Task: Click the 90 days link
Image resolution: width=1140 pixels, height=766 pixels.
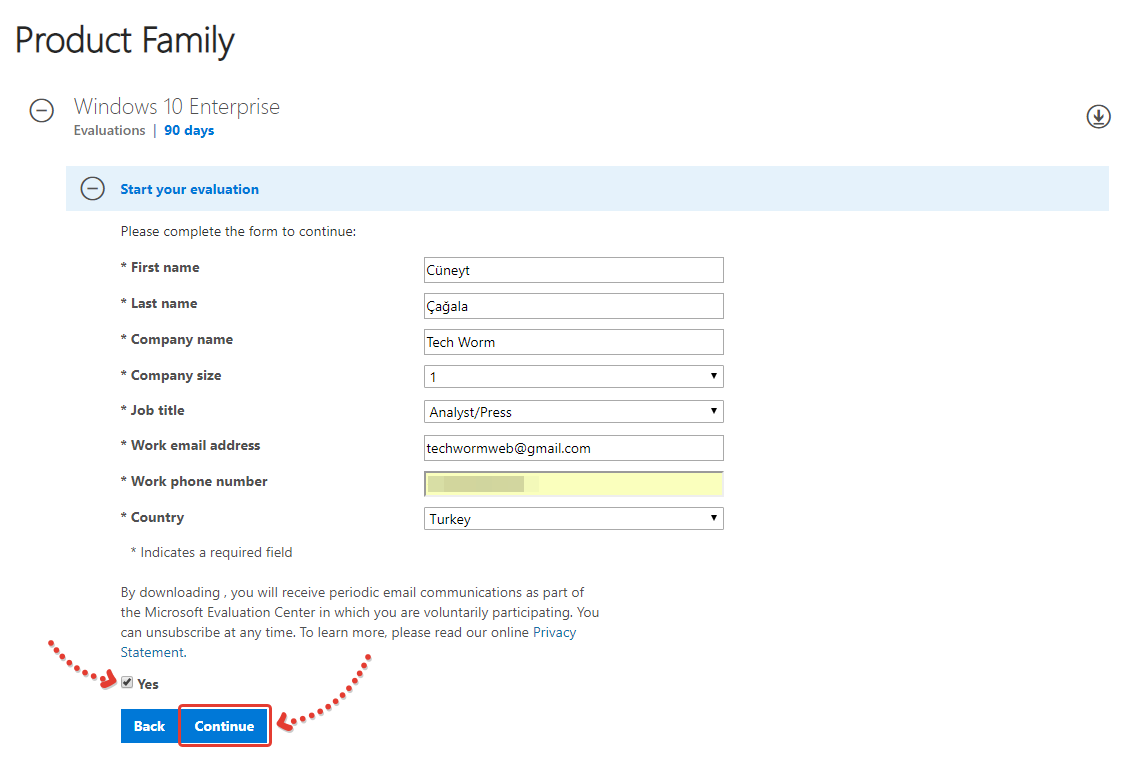Action: 189,131
